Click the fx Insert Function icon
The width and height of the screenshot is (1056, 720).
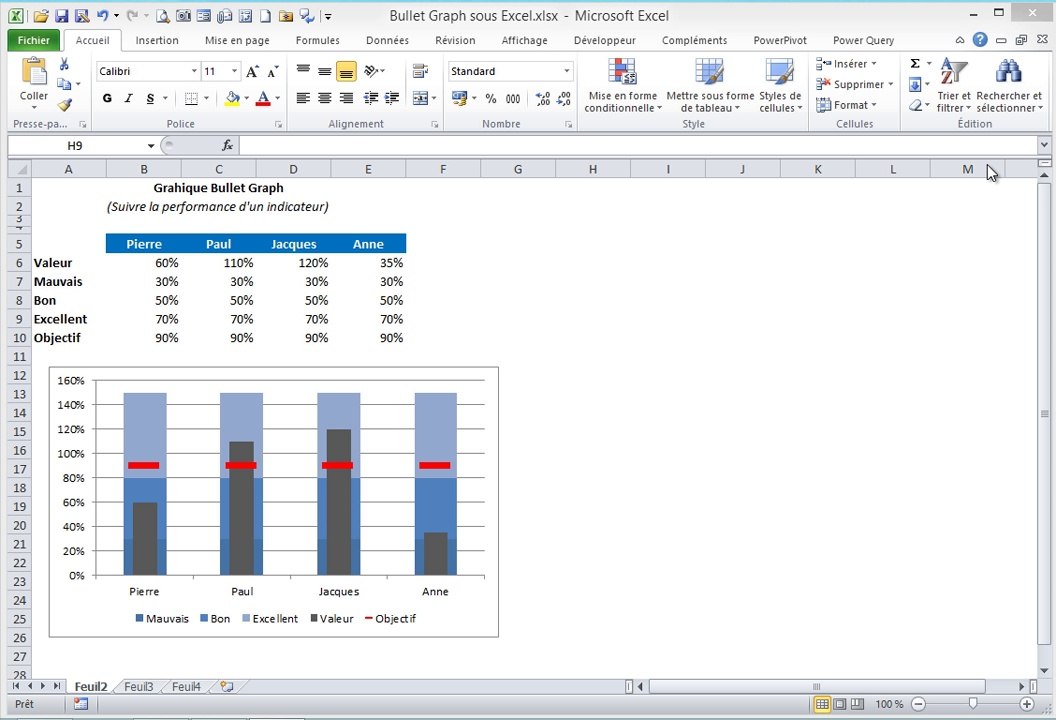[x=228, y=145]
